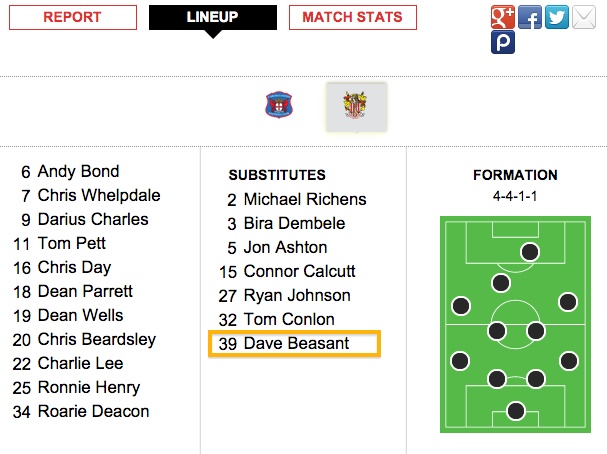607x454 pixels.
Task: Select the Lineup tab
Action: coord(212,17)
